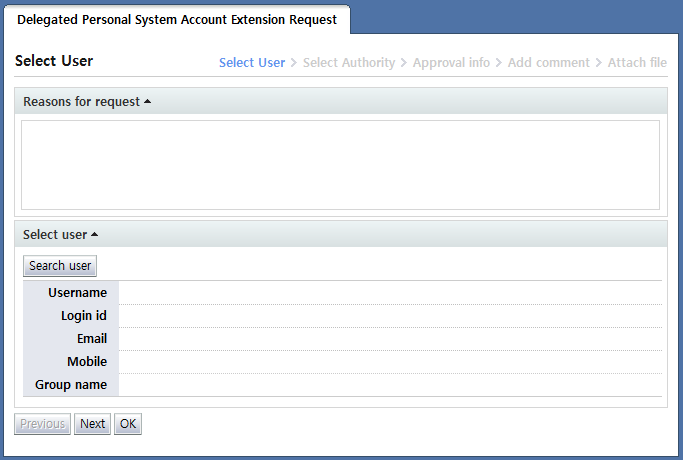Screen dimensions: 683x460
Task: Open the Approval info step
Action: [x=451, y=62]
